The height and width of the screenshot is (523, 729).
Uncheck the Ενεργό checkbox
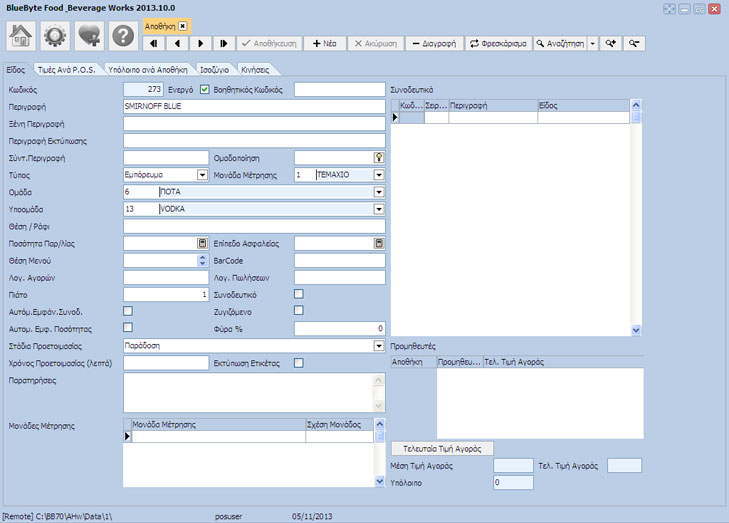tap(204, 90)
